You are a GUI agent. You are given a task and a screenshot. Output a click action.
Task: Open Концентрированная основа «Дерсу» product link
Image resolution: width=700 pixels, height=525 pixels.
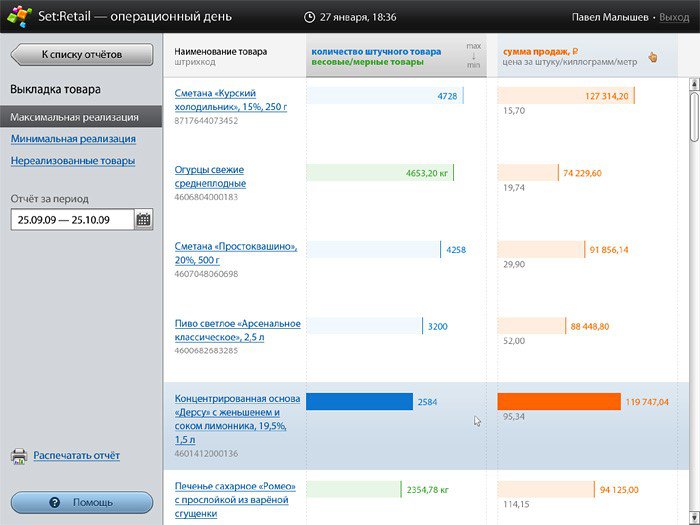(x=237, y=419)
